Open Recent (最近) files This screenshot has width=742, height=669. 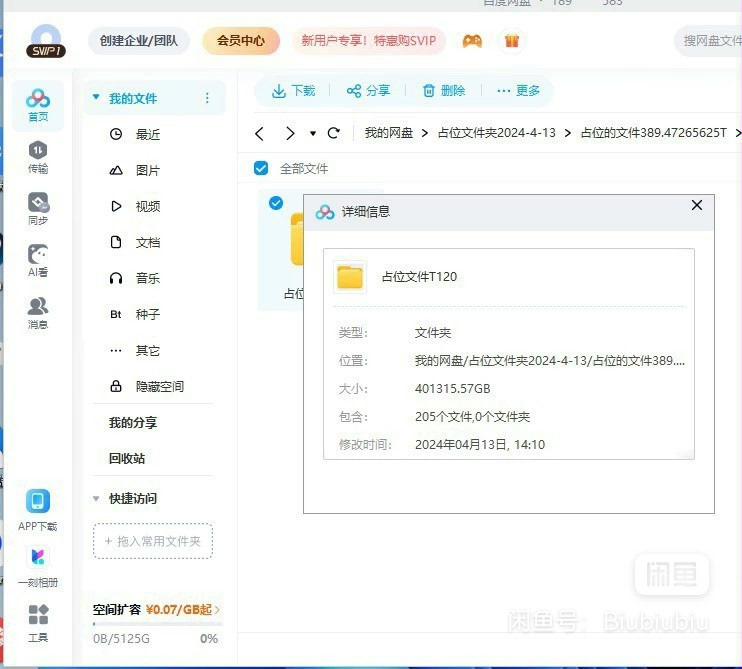point(148,134)
